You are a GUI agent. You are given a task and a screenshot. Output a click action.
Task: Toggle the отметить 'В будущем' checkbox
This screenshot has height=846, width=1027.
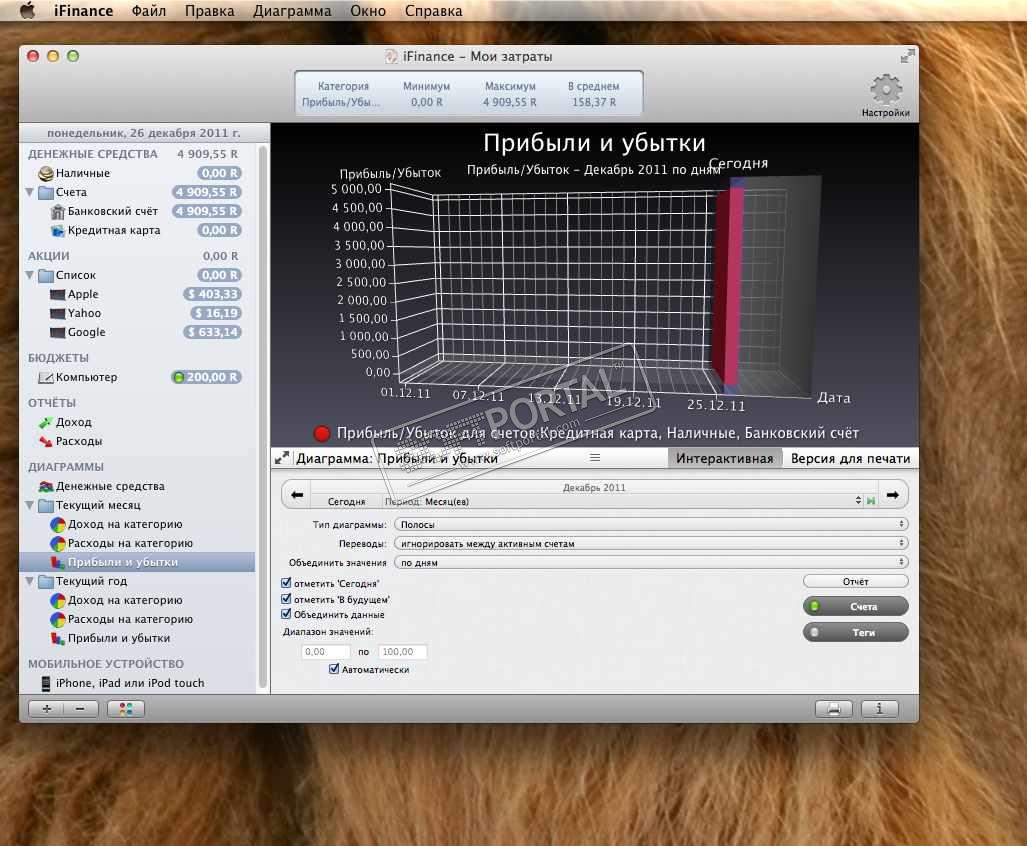(x=286, y=599)
